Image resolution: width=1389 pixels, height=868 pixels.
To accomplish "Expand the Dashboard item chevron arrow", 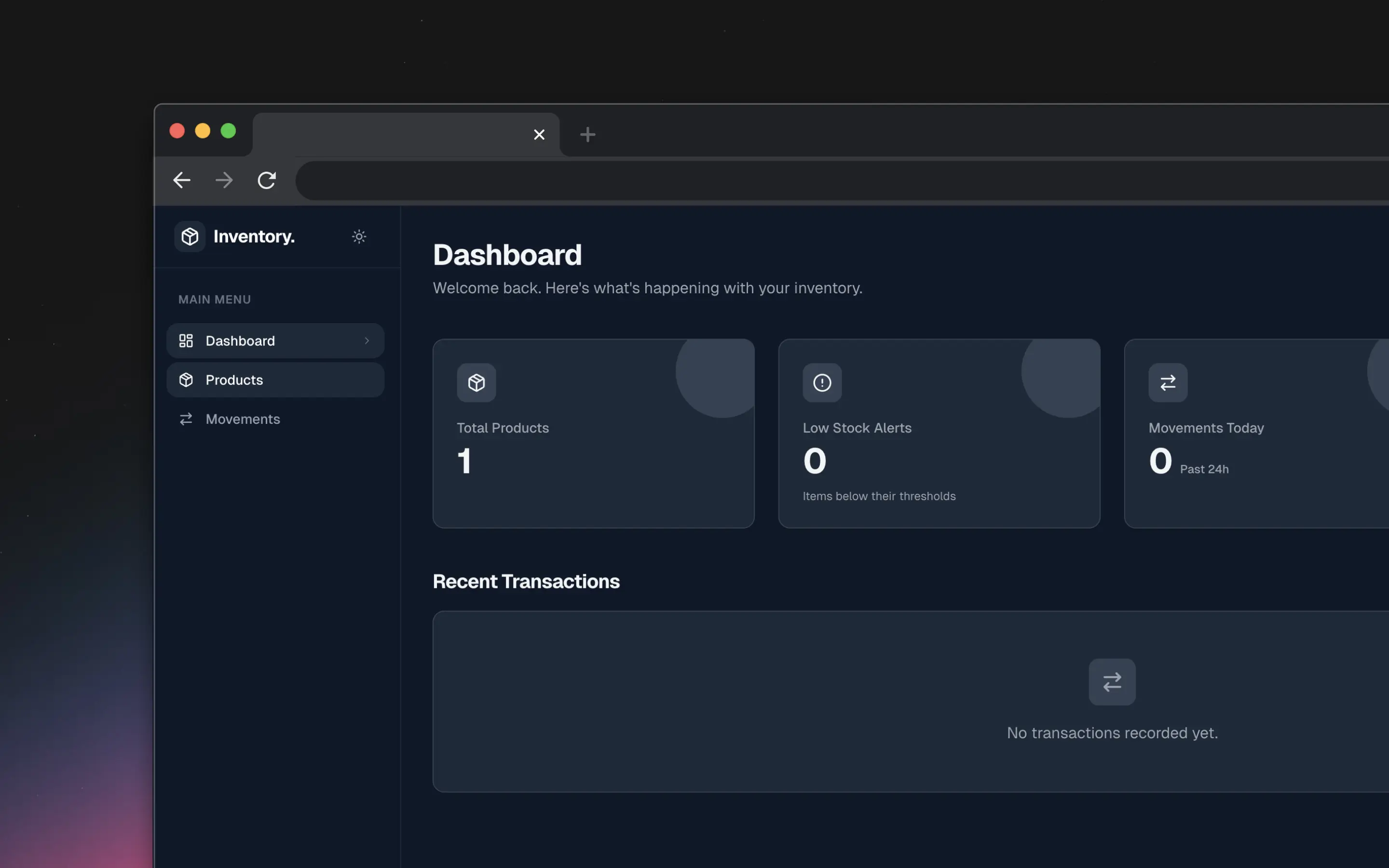I will (x=367, y=341).
